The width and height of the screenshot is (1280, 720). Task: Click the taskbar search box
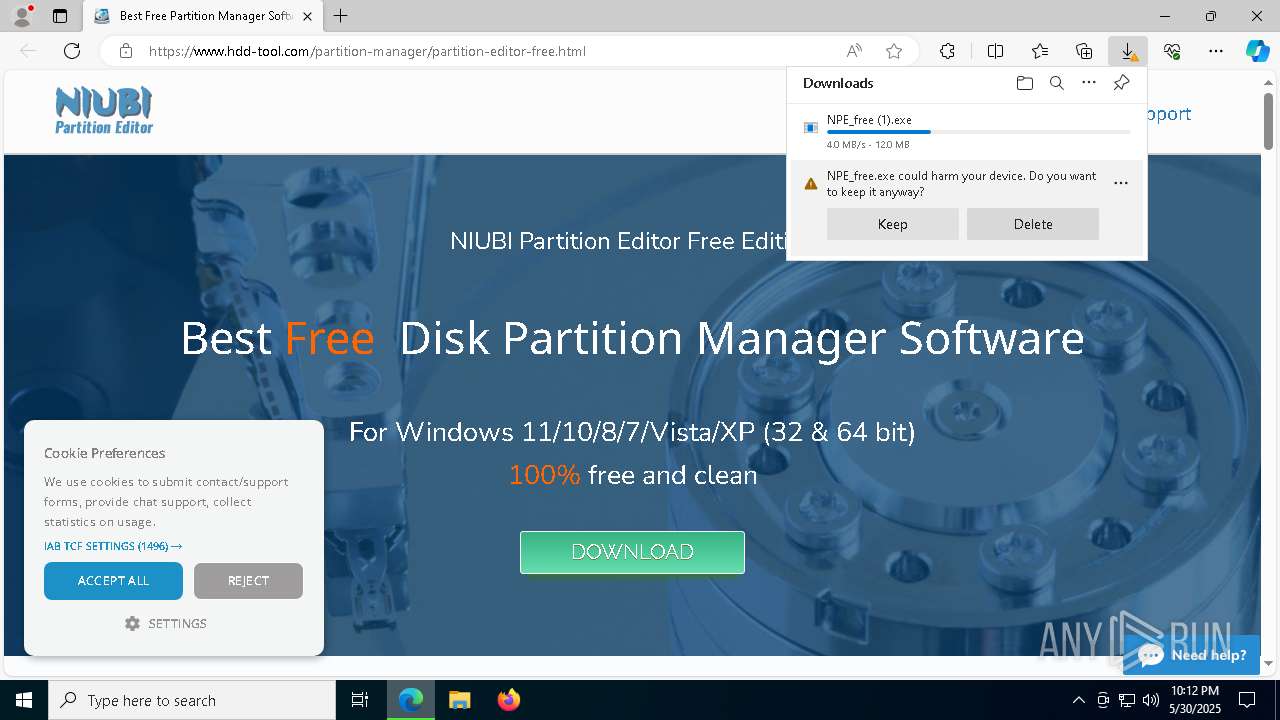click(x=192, y=700)
